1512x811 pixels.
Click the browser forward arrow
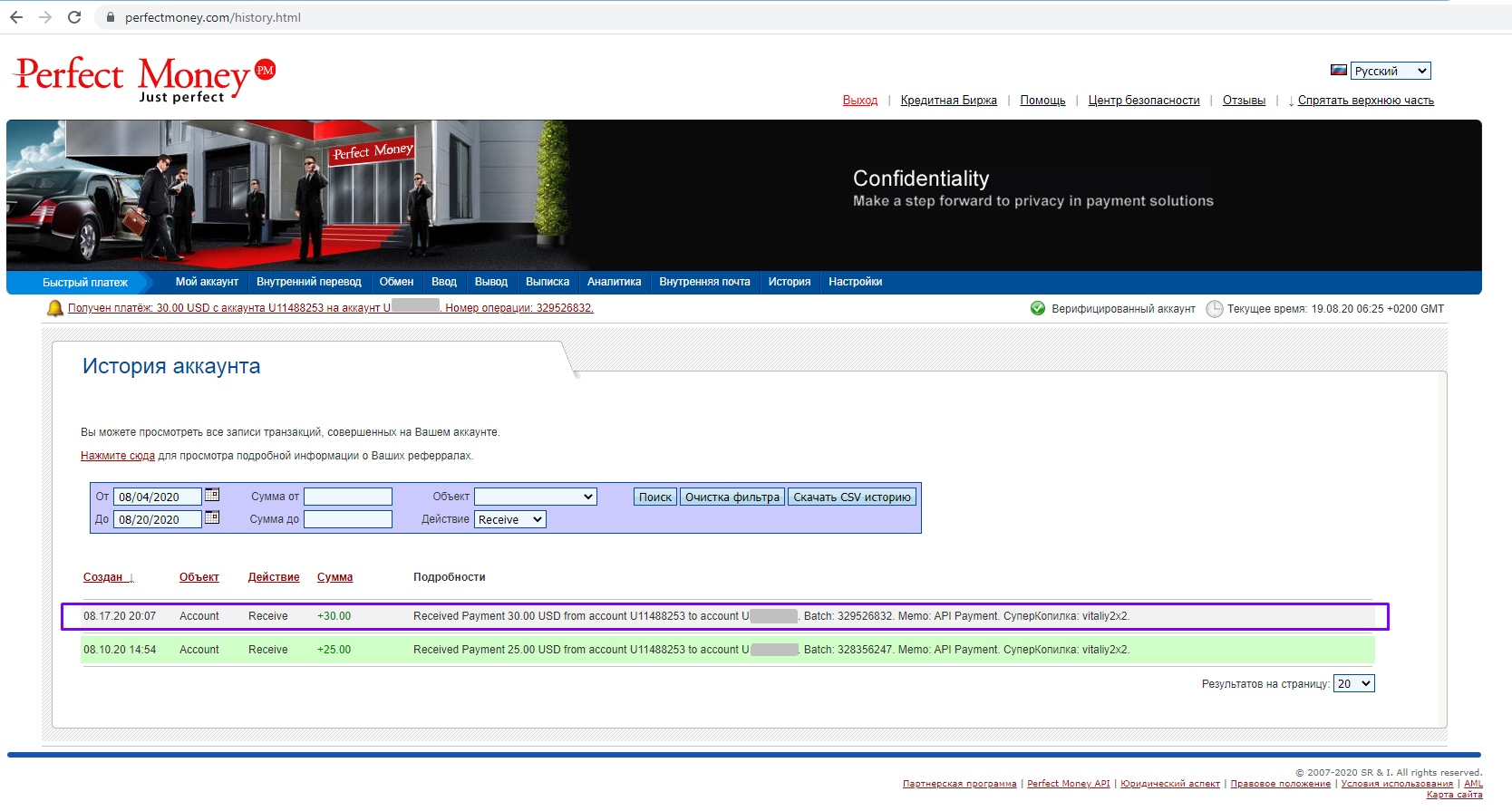click(x=45, y=17)
